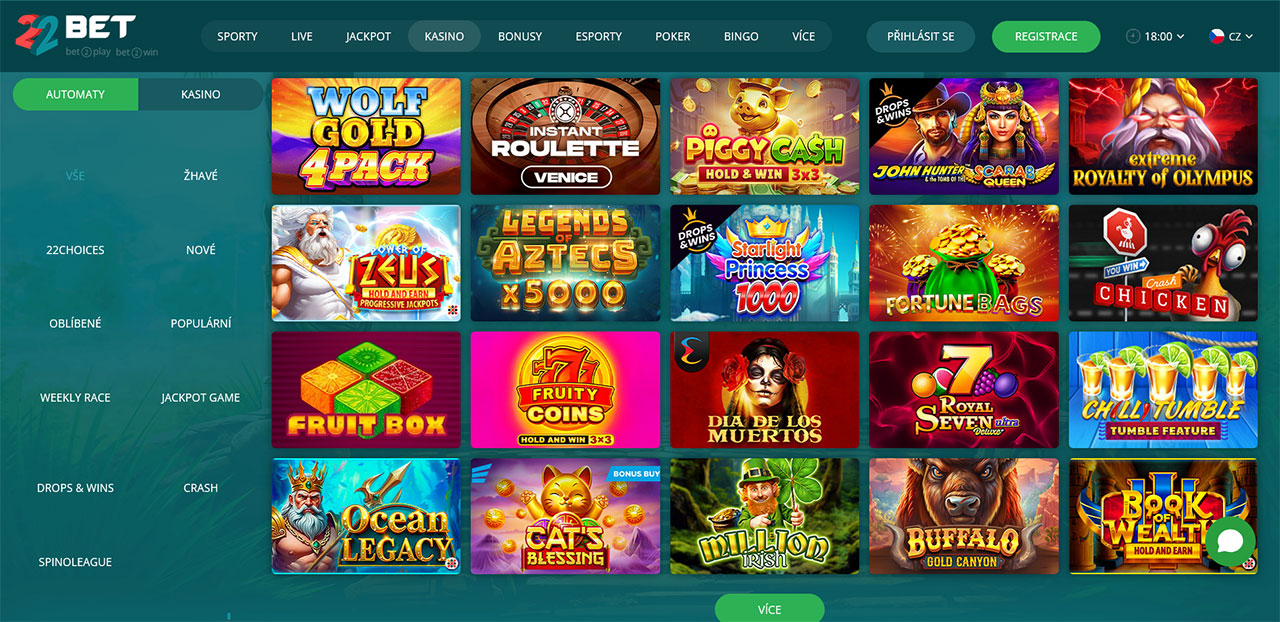Viewport: 1280px width, 622px height.
Task: Click the REGISTRACE button
Action: click(x=1046, y=36)
